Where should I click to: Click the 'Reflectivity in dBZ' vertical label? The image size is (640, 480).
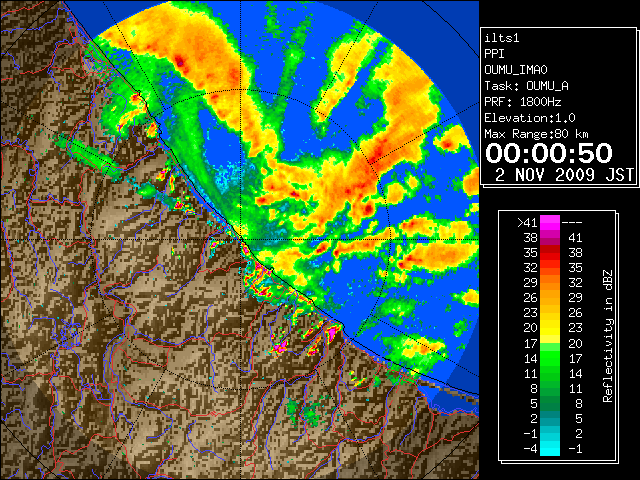pos(608,336)
